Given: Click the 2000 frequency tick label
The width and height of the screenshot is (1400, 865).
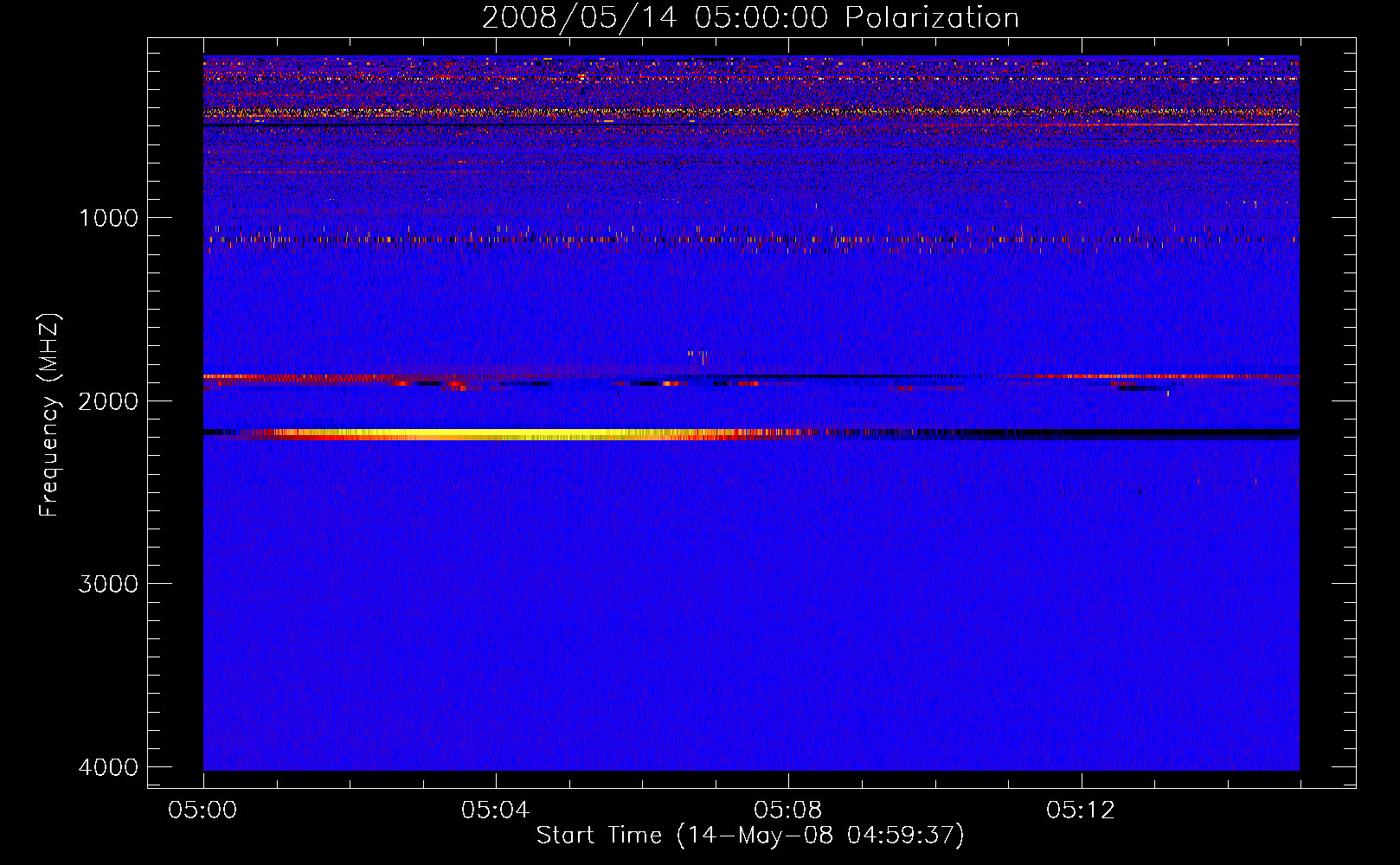Looking at the screenshot, I should coord(108,401).
